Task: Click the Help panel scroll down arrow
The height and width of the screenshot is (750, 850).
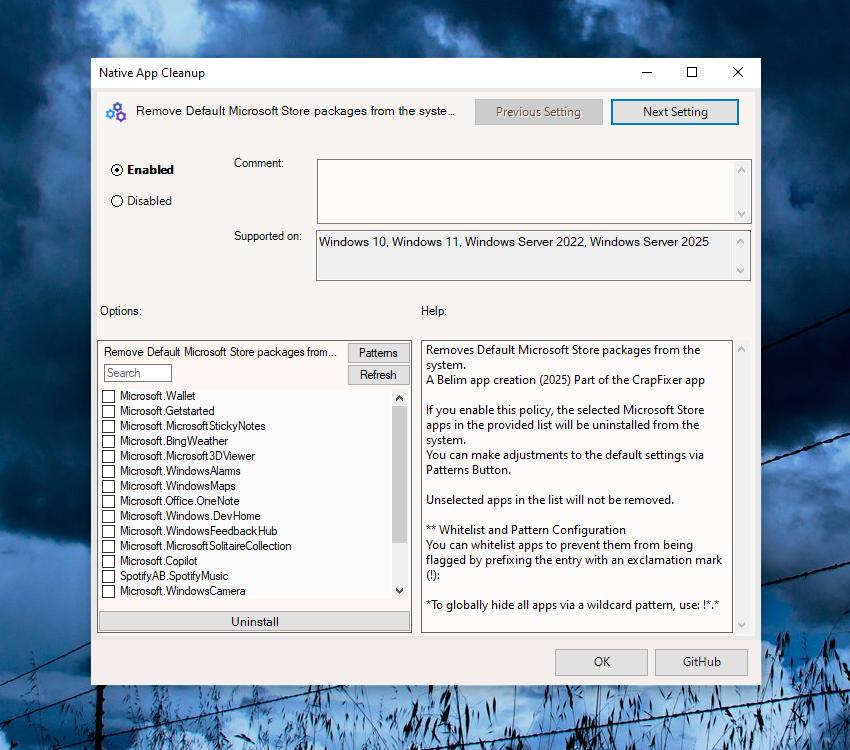Action: point(742,624)
